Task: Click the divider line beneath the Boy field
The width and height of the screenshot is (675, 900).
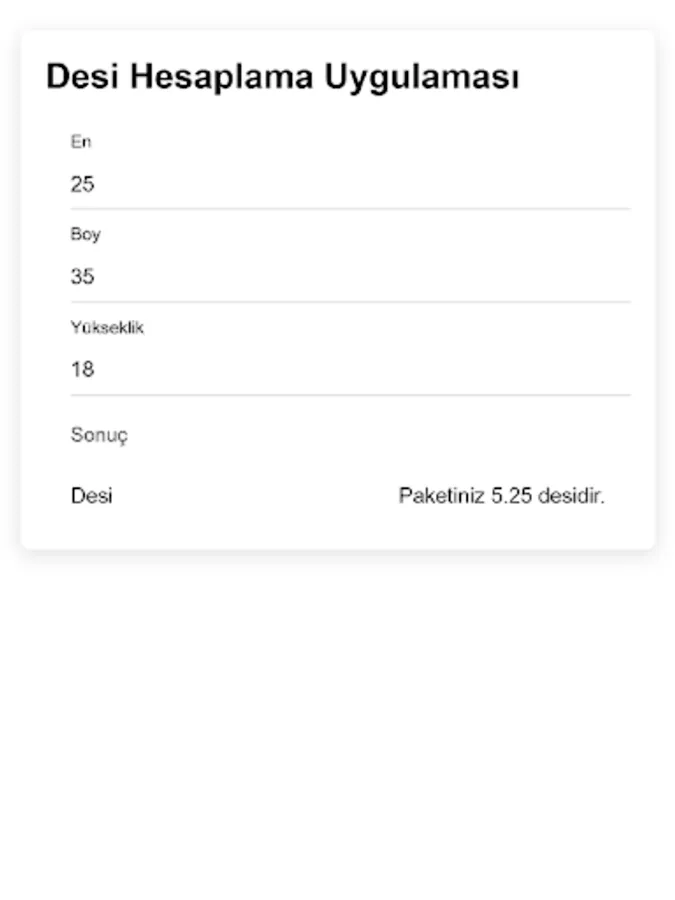Action: (x=350, y=301)
